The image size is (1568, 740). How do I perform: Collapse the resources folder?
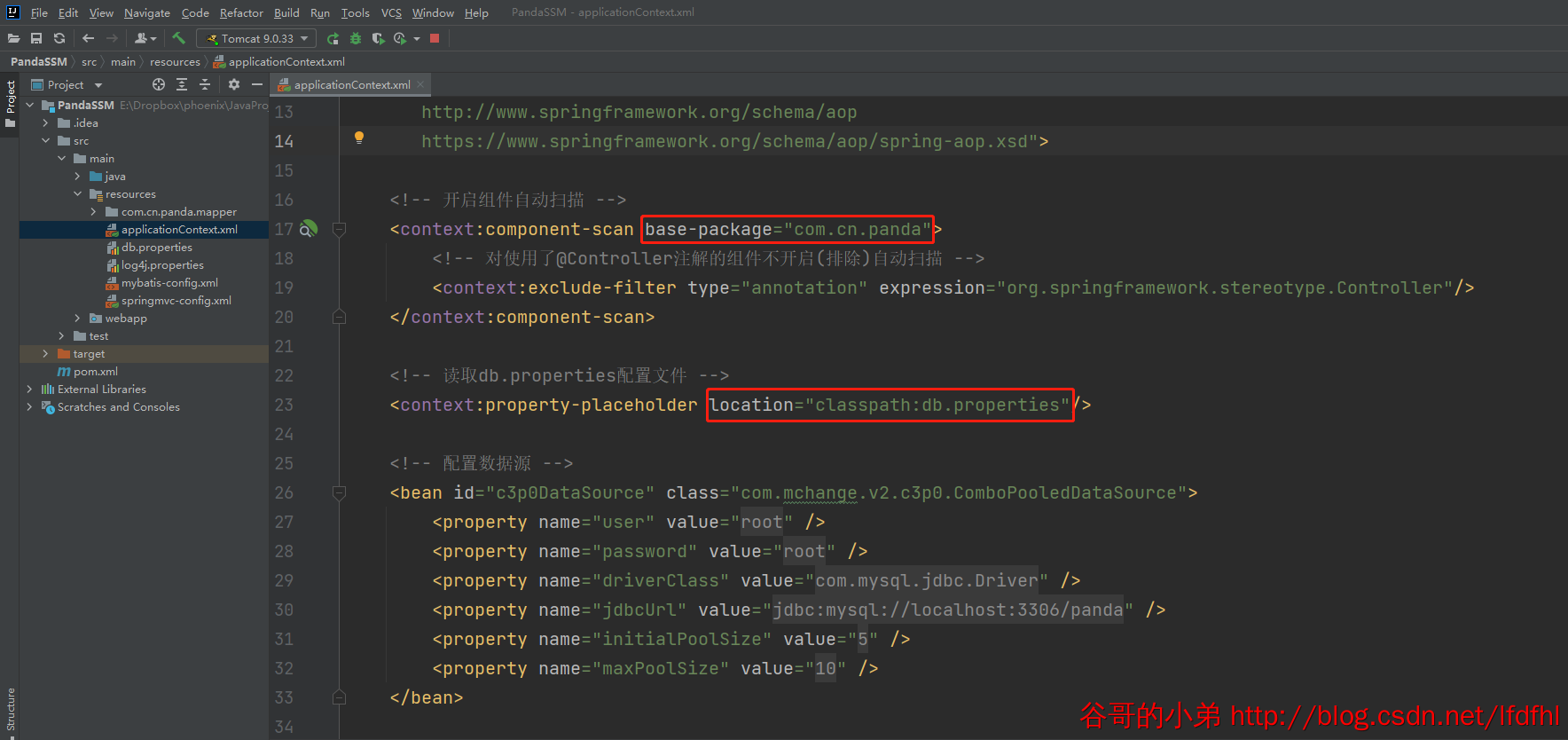tap(78, 193)
